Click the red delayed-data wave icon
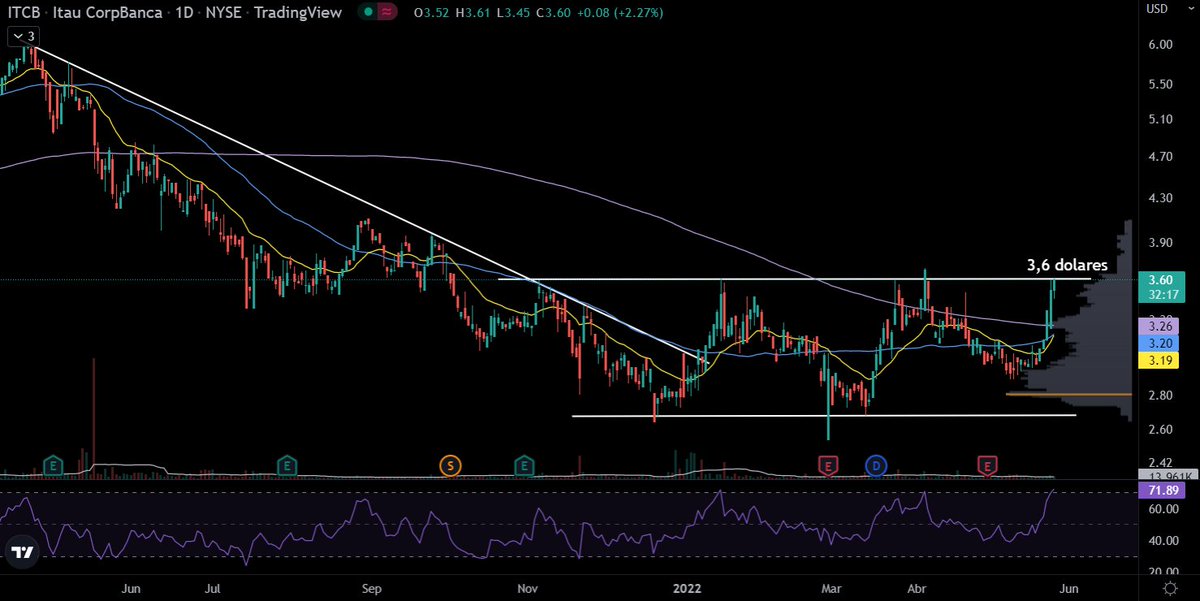Viewport: 1200px width, 601px height. (386, 12)
